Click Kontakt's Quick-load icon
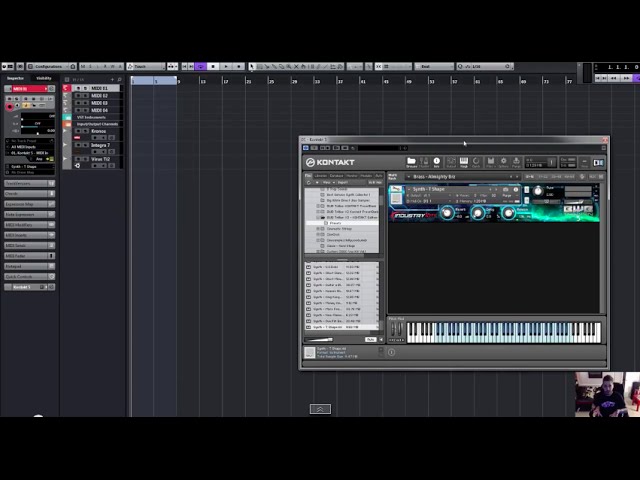Viewport: 640px width, 480px height. pos(476,162)
